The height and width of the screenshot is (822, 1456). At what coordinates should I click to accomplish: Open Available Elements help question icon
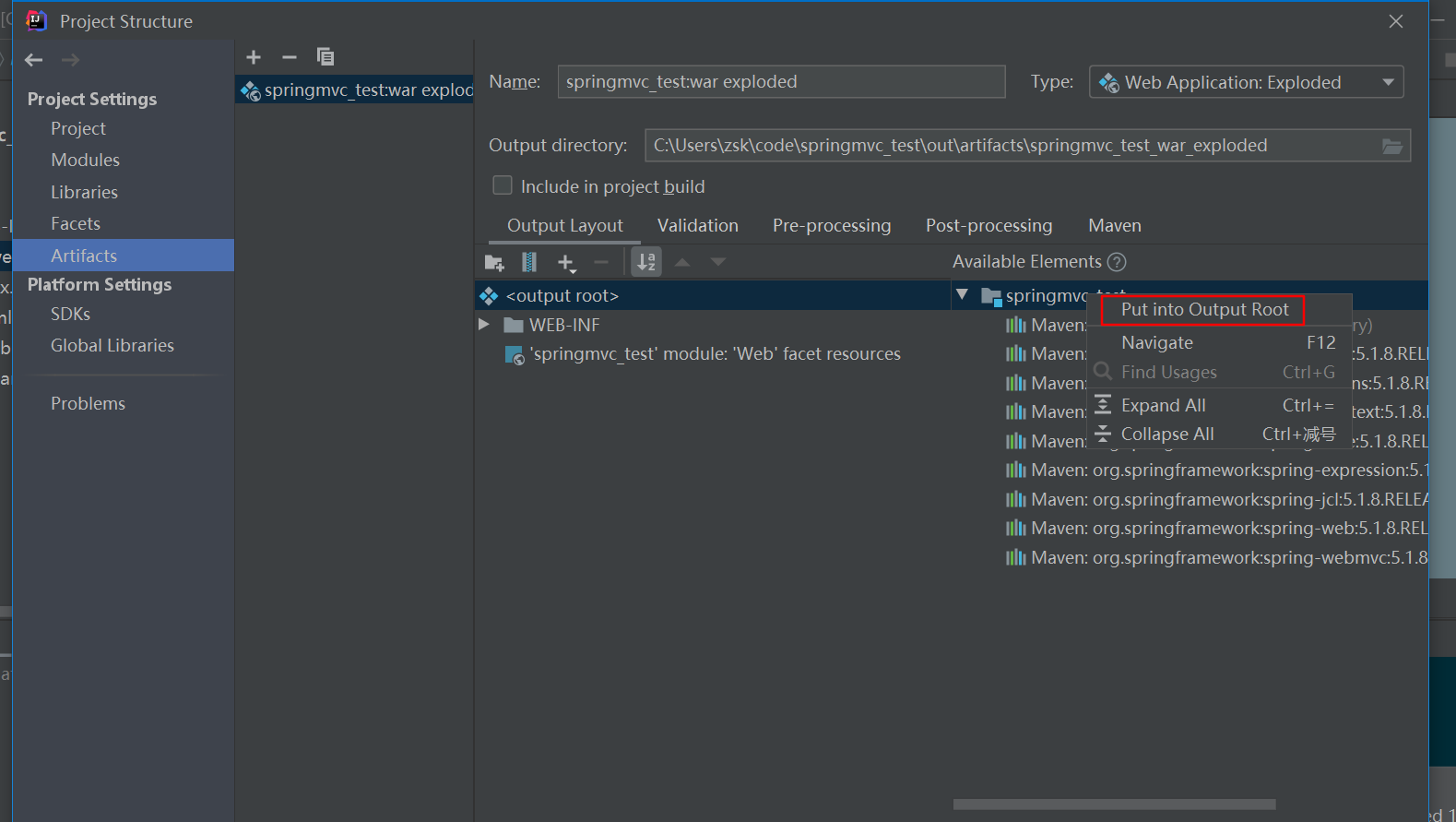click(1117, 262)
